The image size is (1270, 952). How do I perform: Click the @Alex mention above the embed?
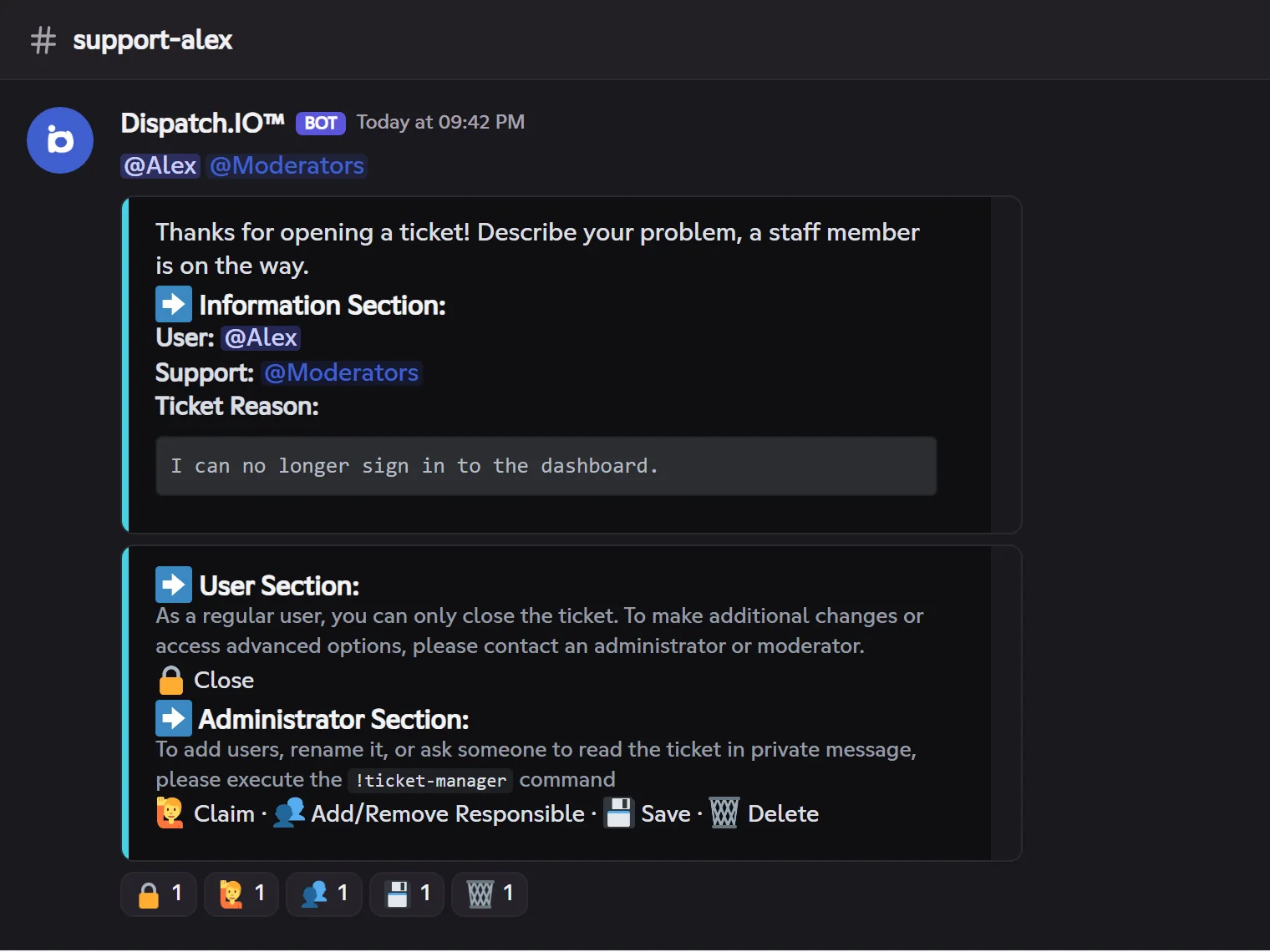[160, 165]
